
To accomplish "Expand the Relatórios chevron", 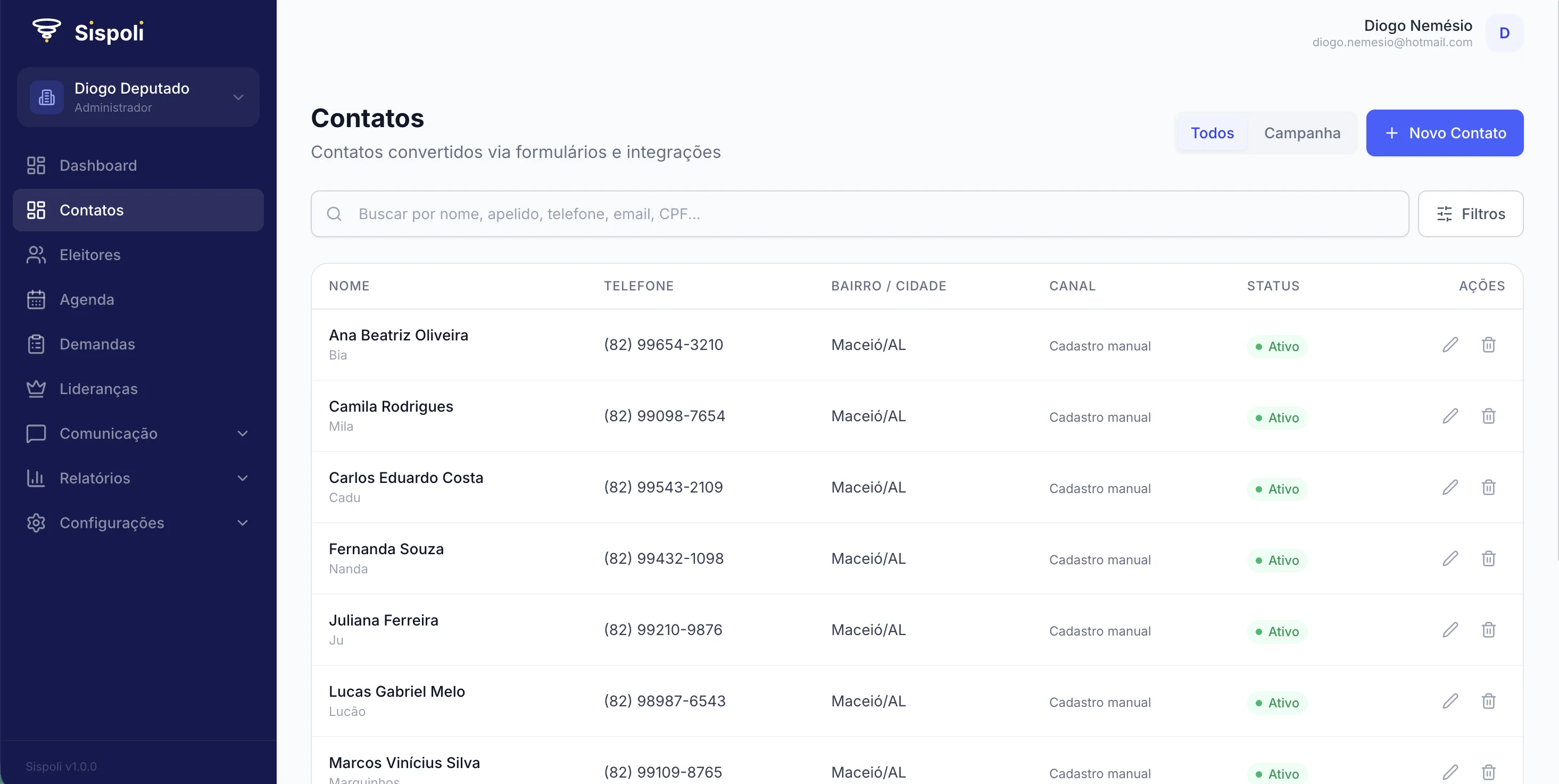I will click(243, 478).
